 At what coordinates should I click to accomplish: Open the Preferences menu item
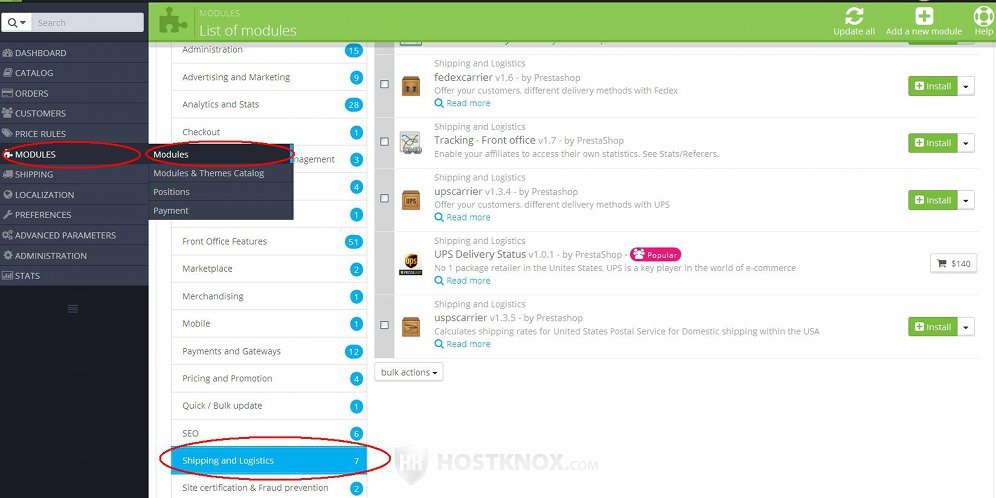click(x=74, y=215)
